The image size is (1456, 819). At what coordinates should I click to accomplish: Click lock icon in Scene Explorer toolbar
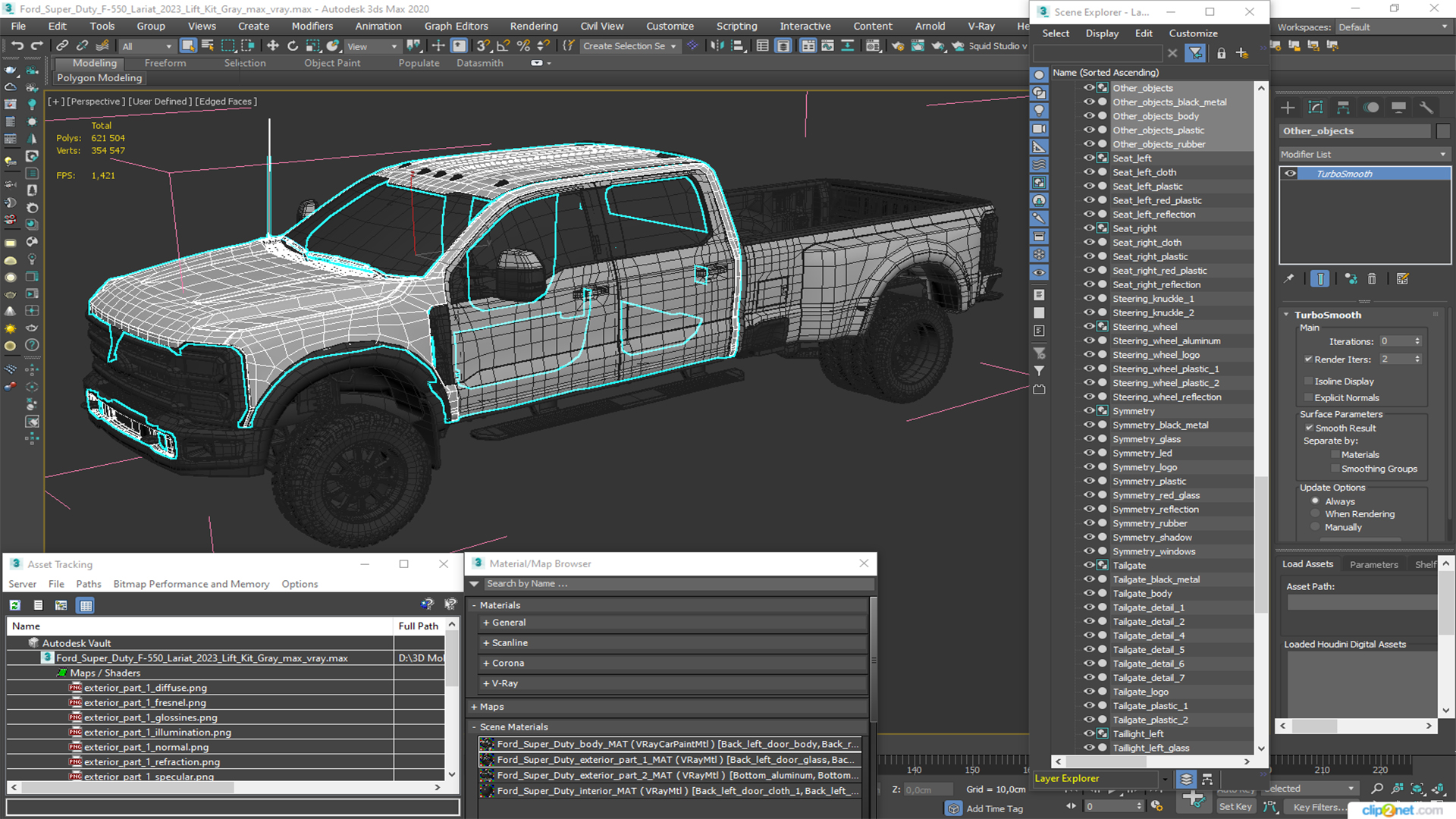point(1221,53)
